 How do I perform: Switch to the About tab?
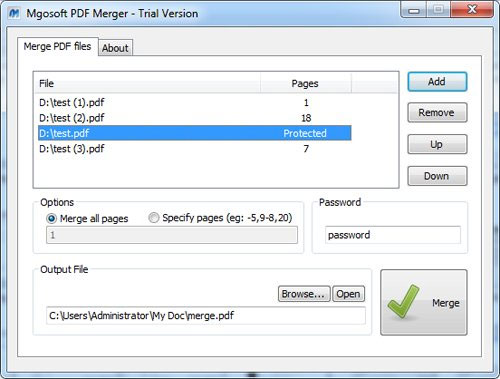[x=115, y=48]
